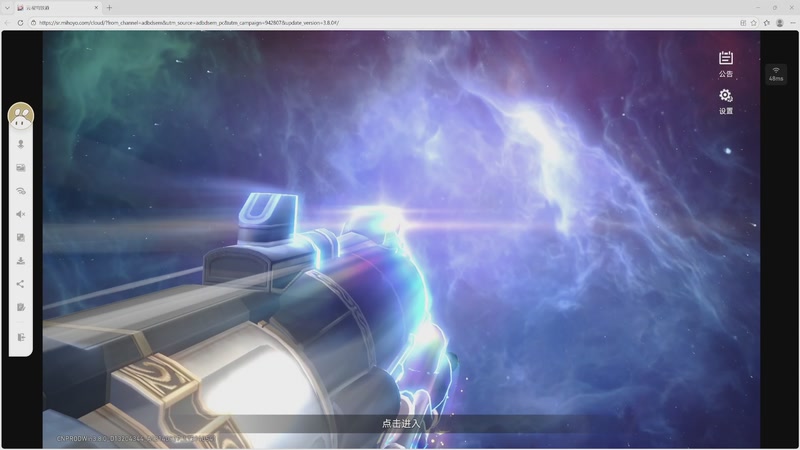
Task: Close the current browser tab
Action: tap(96, 8)
